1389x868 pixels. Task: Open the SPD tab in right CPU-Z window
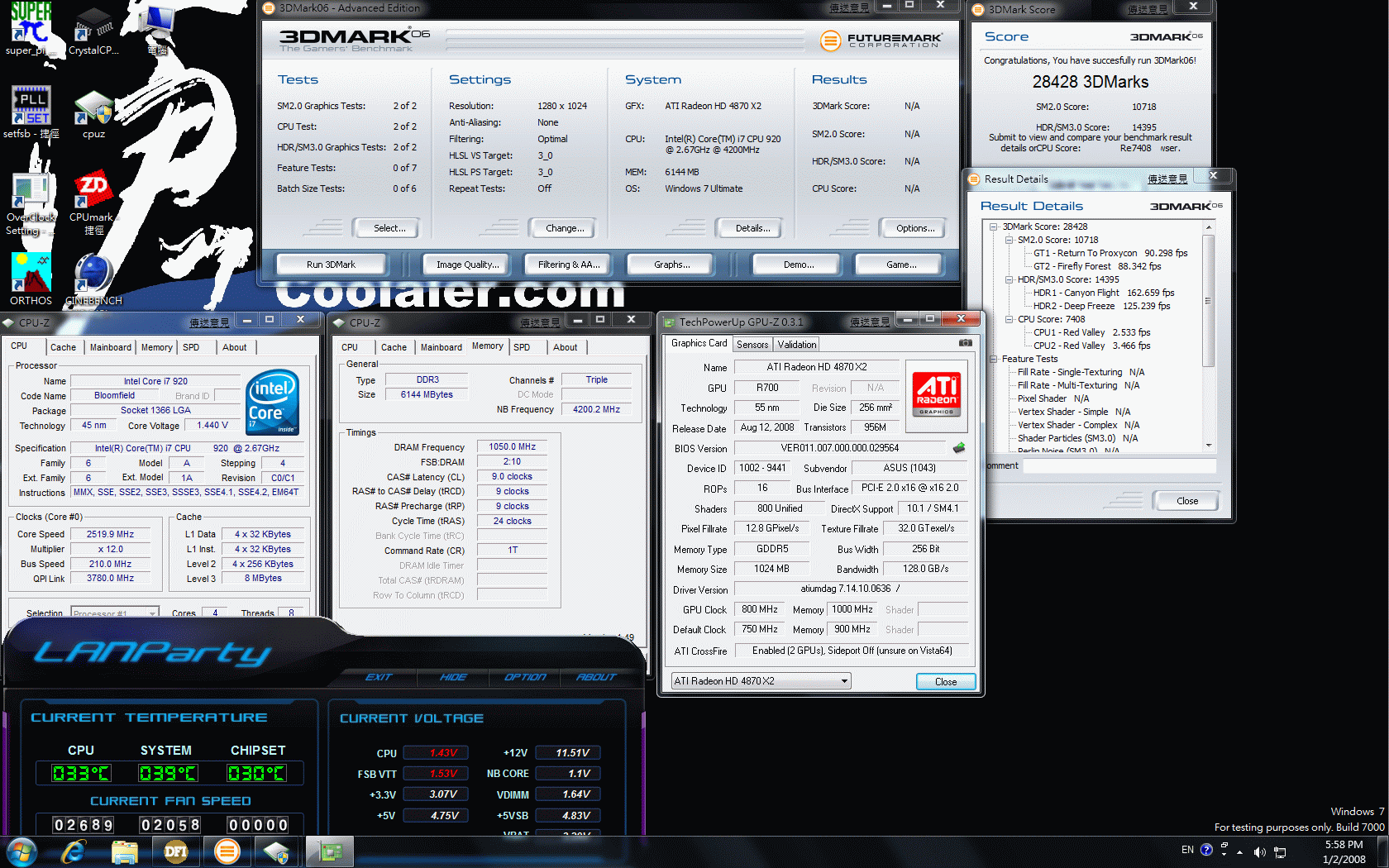point(522,347)
